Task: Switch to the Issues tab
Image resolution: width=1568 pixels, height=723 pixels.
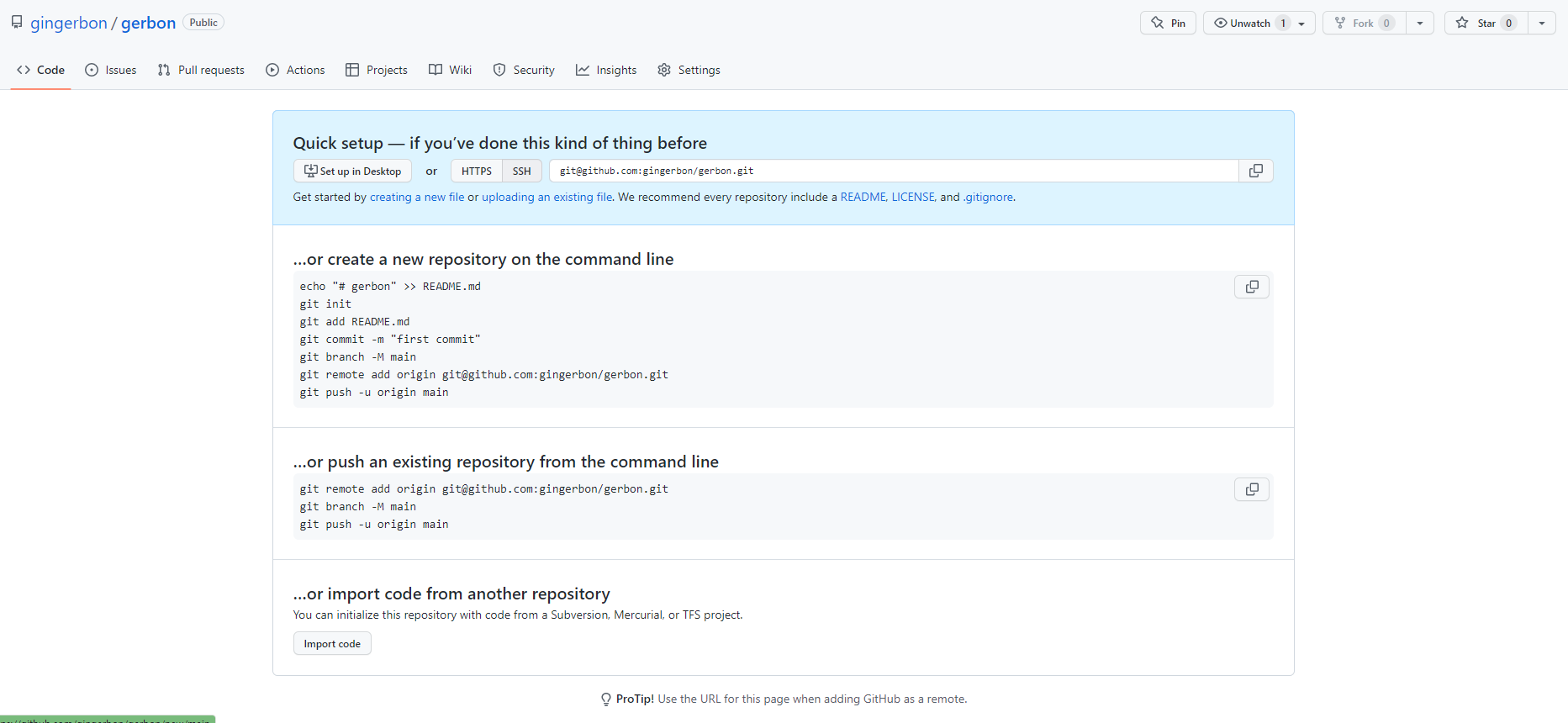Action: (x=111, y=70)
